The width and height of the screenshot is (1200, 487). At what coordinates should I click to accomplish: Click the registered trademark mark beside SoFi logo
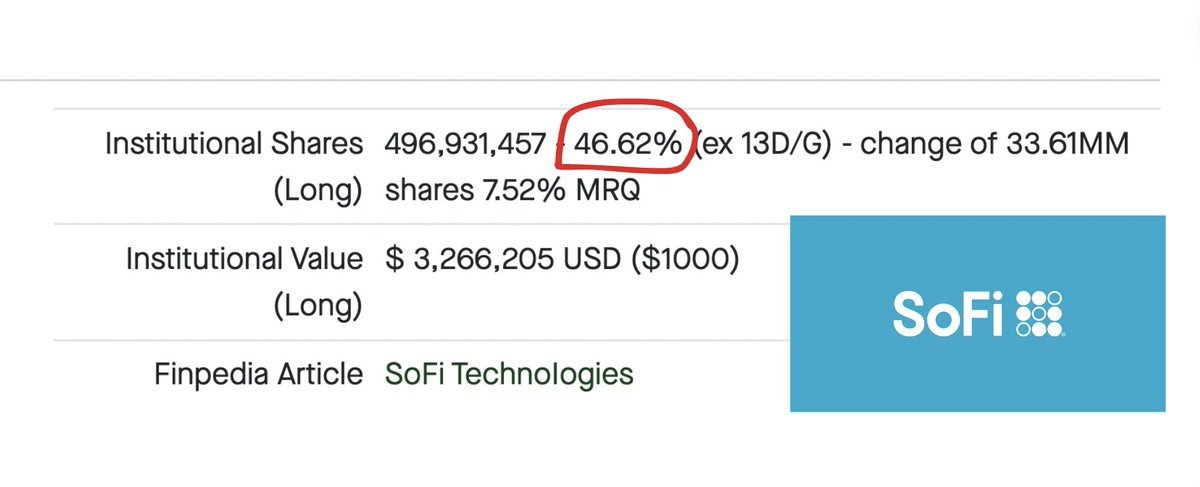[1066, 334]
